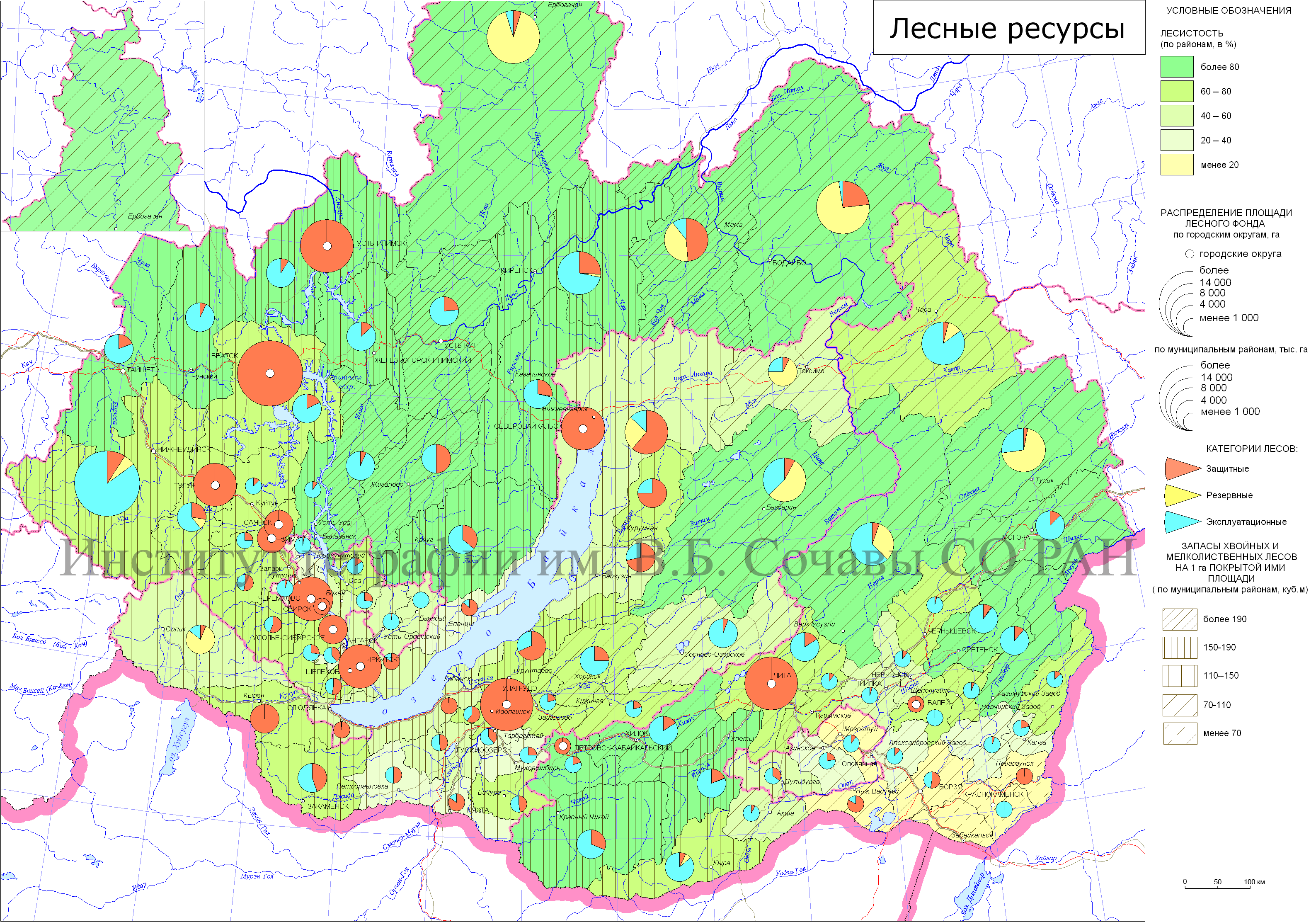Screen dimensions: 1316x922
Task: Click the yellow pie chart above Тупик
Action: (1023, 450)
